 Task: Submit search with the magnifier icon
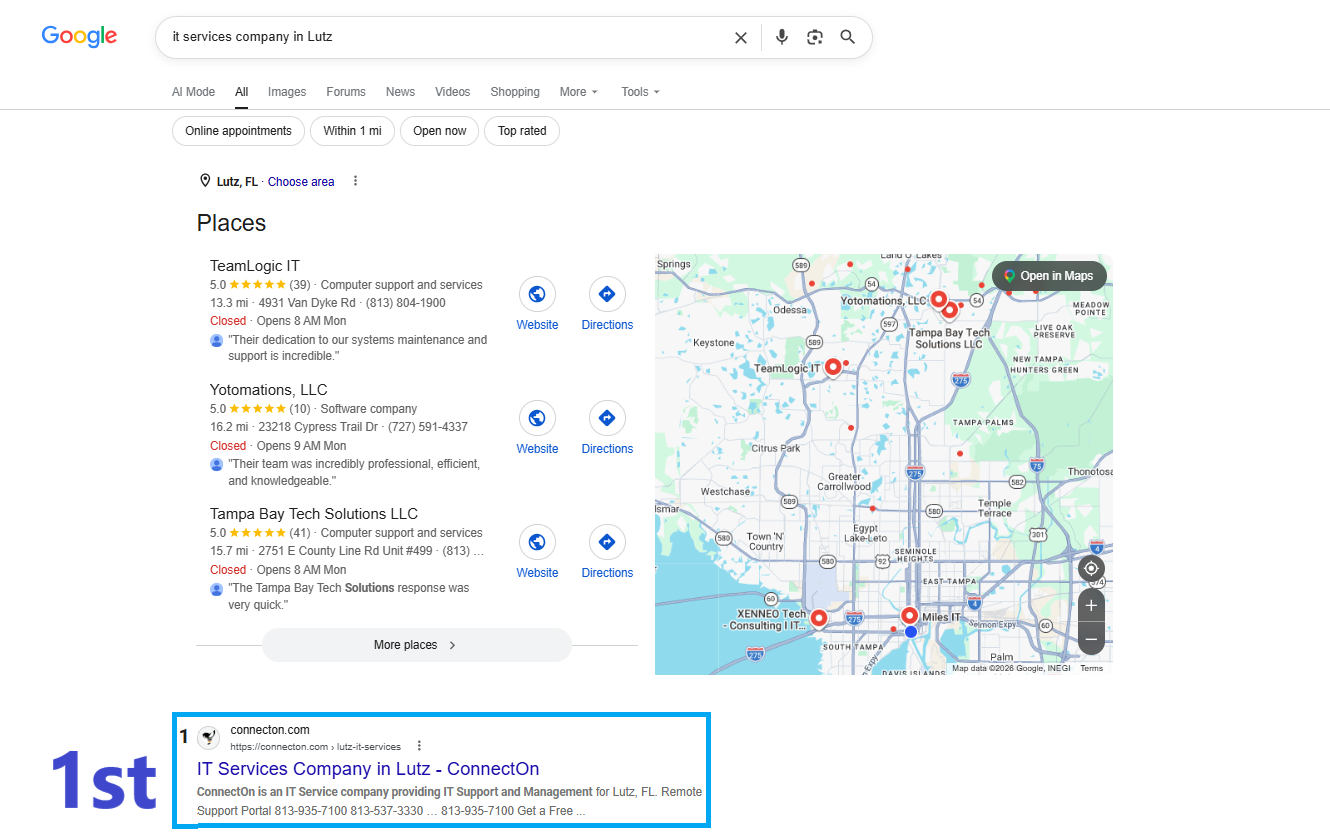(x=848, y=37)
